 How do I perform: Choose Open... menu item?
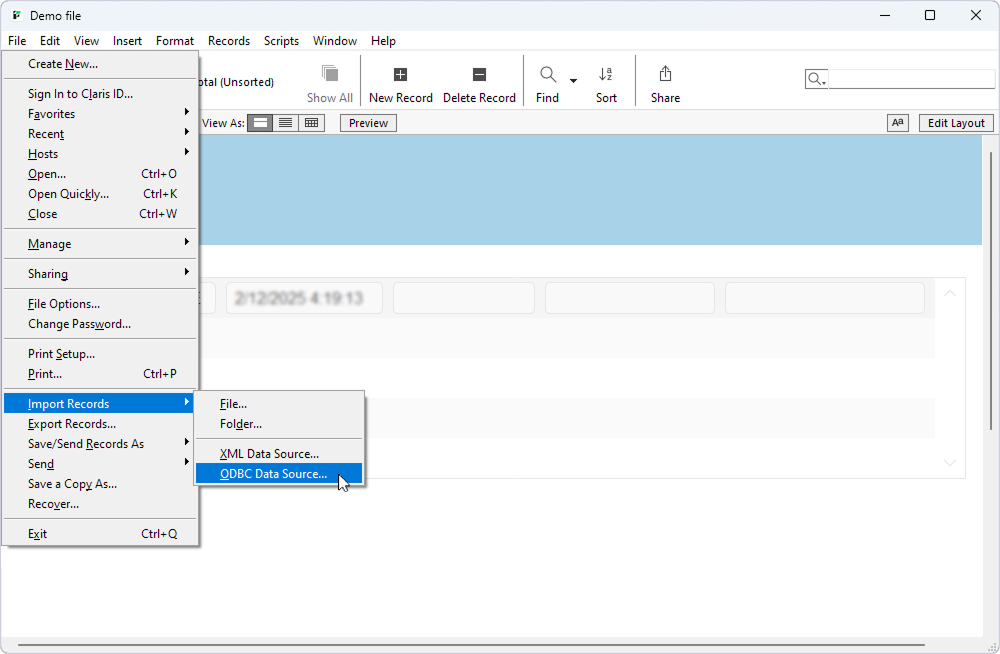[99, 174]
